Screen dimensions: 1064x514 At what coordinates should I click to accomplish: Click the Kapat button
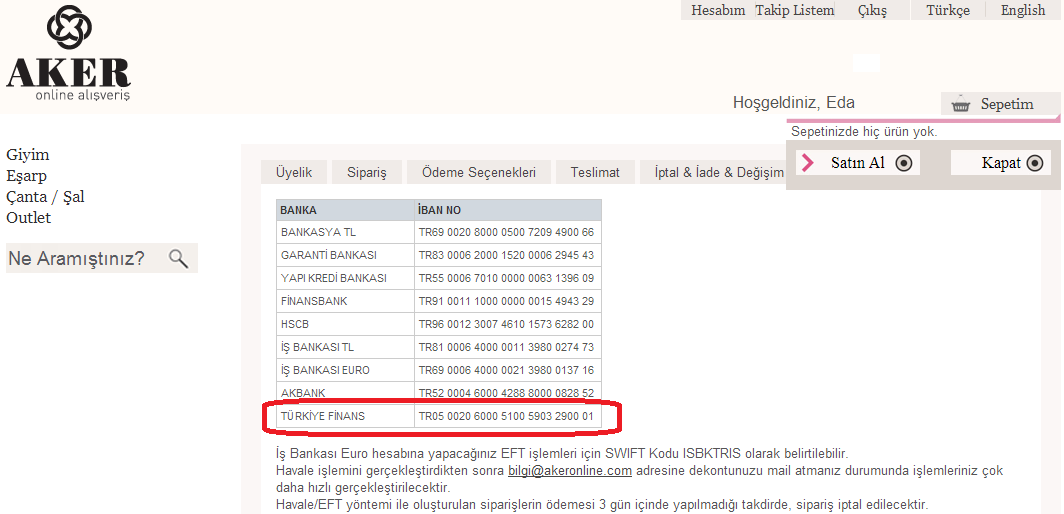pyautogui.click(x=1001, y=163)
